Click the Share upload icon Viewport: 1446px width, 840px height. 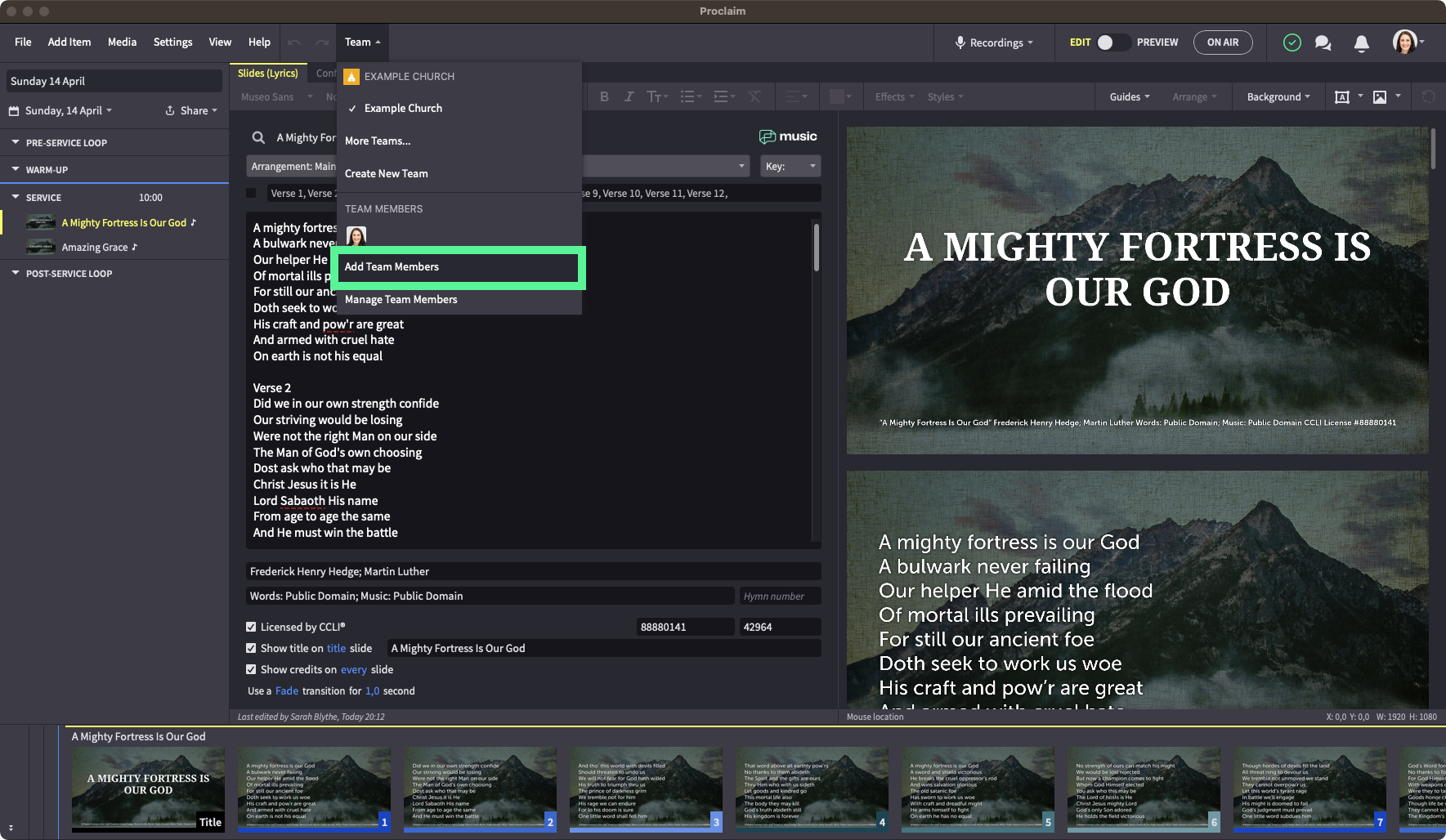tap(170, 110)
